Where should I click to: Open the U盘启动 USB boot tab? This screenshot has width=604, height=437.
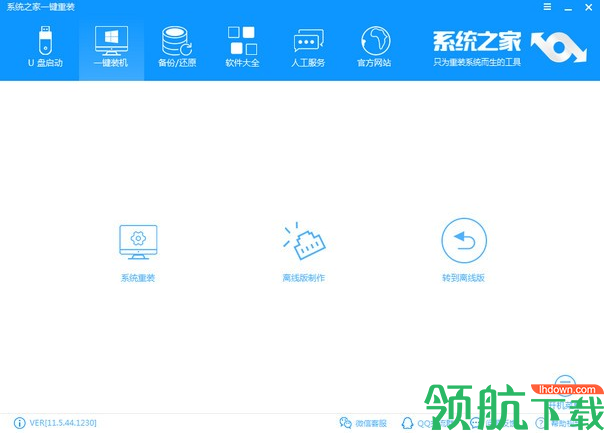(x=45, y=46)
